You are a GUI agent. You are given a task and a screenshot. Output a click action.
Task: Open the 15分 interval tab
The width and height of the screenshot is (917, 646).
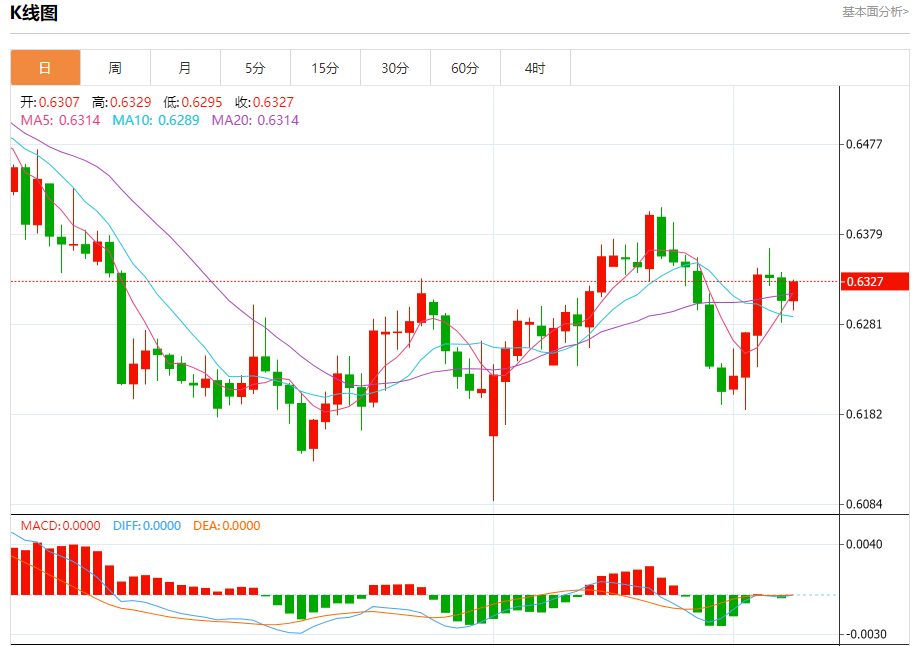pos(325,68)
